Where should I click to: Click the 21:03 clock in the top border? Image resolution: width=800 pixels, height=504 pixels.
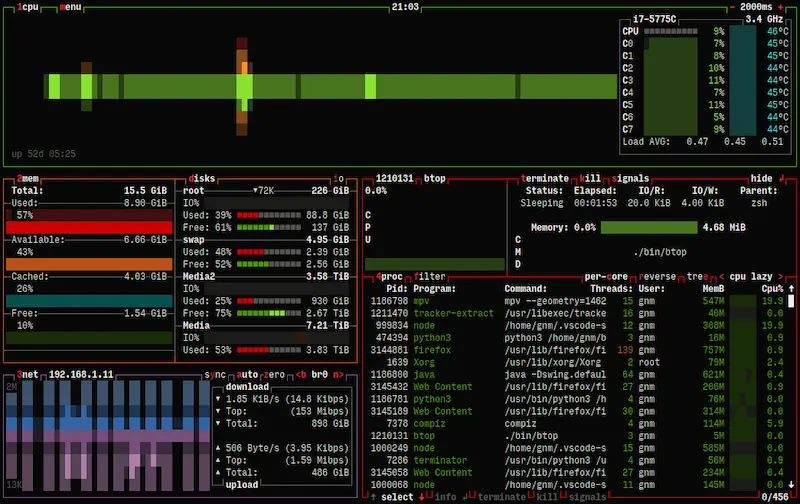[x=405, y=7]
